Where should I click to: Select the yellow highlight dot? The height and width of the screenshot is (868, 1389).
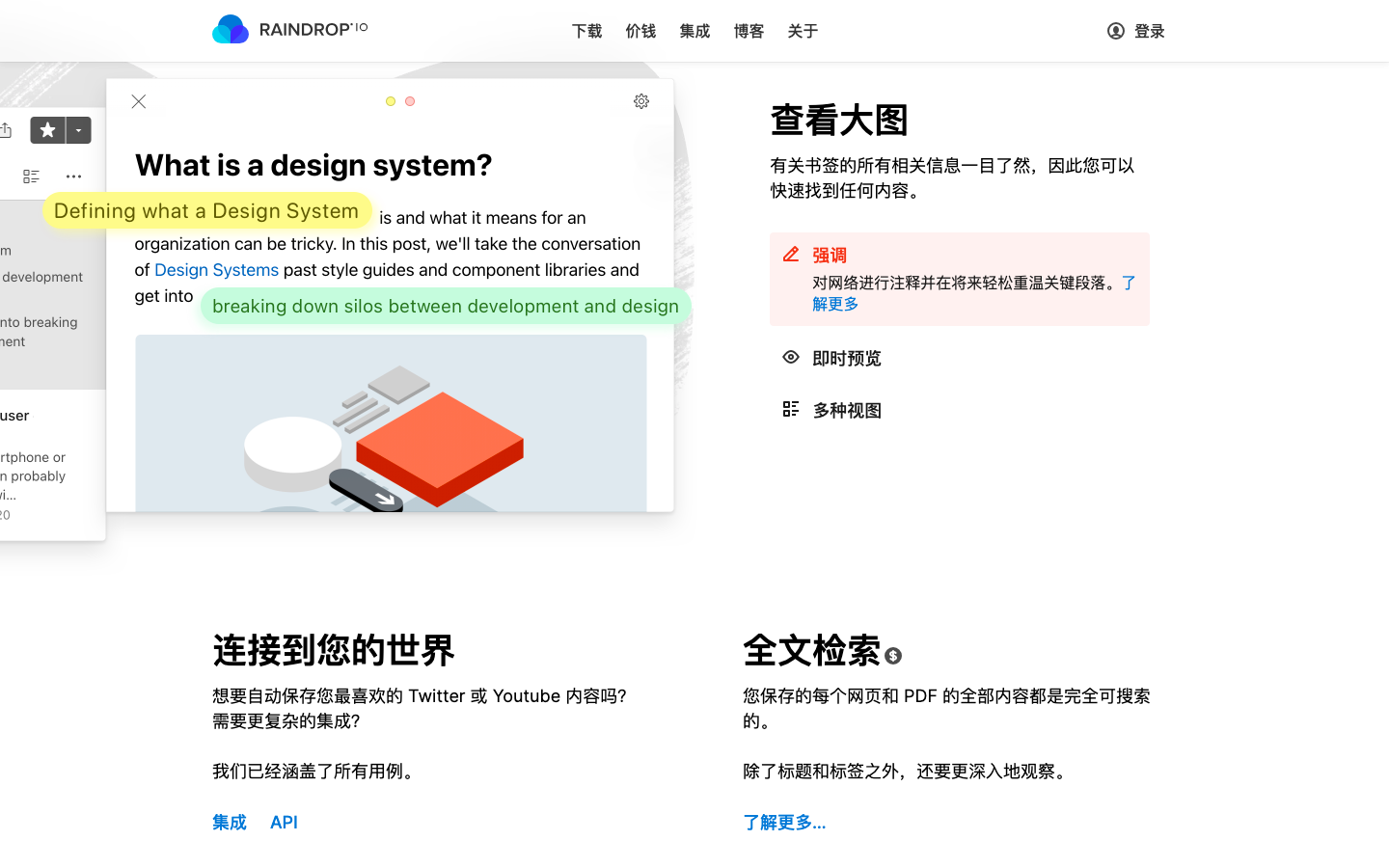pos(391,100)
